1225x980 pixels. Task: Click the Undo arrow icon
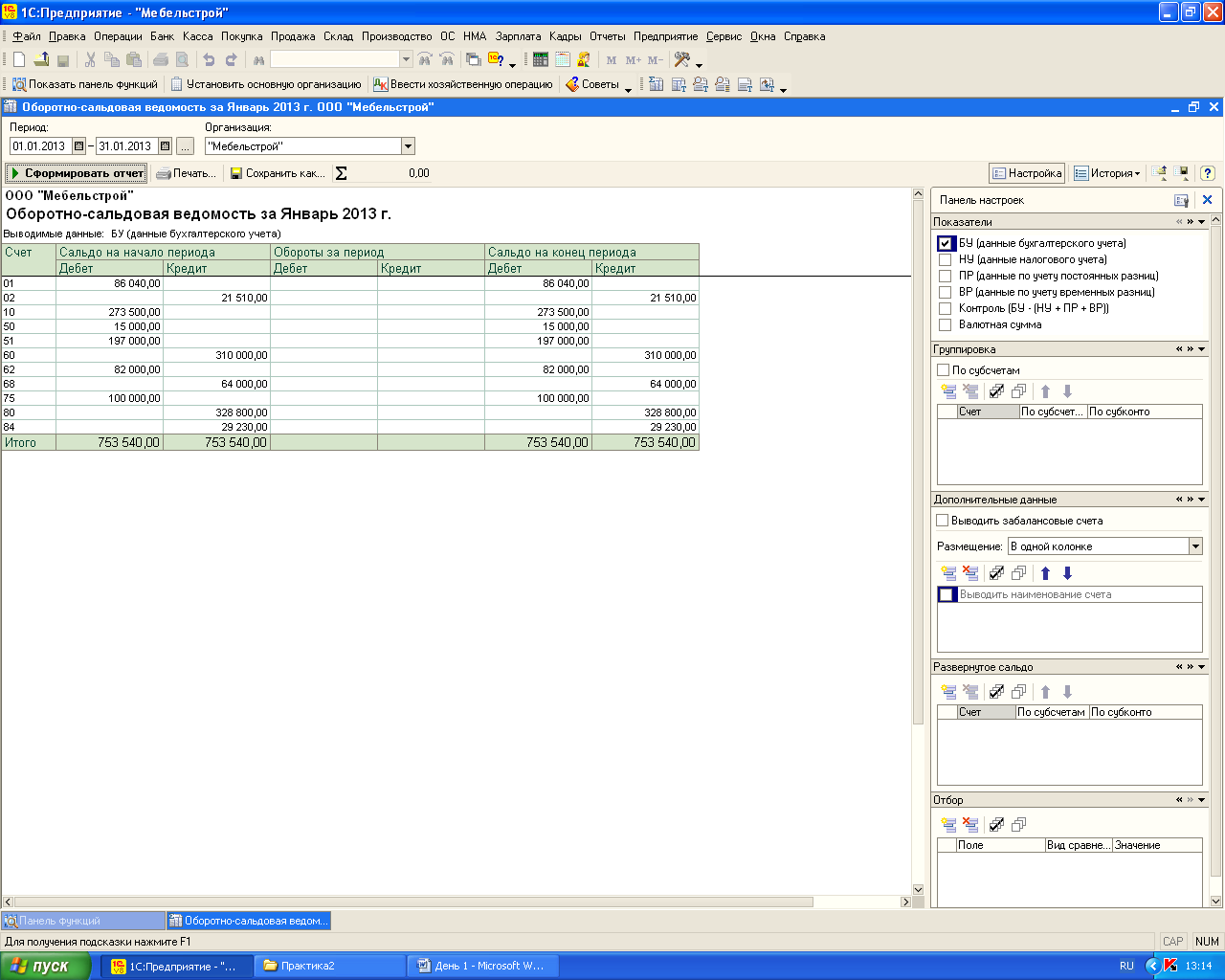[x=209, y=59]
